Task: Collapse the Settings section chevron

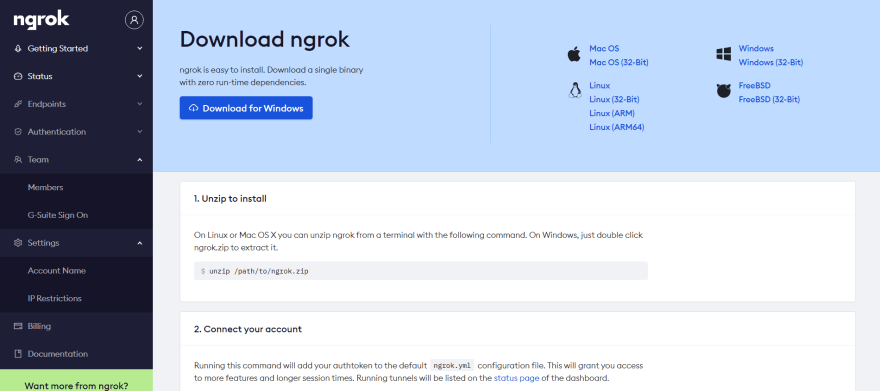Action: pyautogui.click(x=140, y=243)
